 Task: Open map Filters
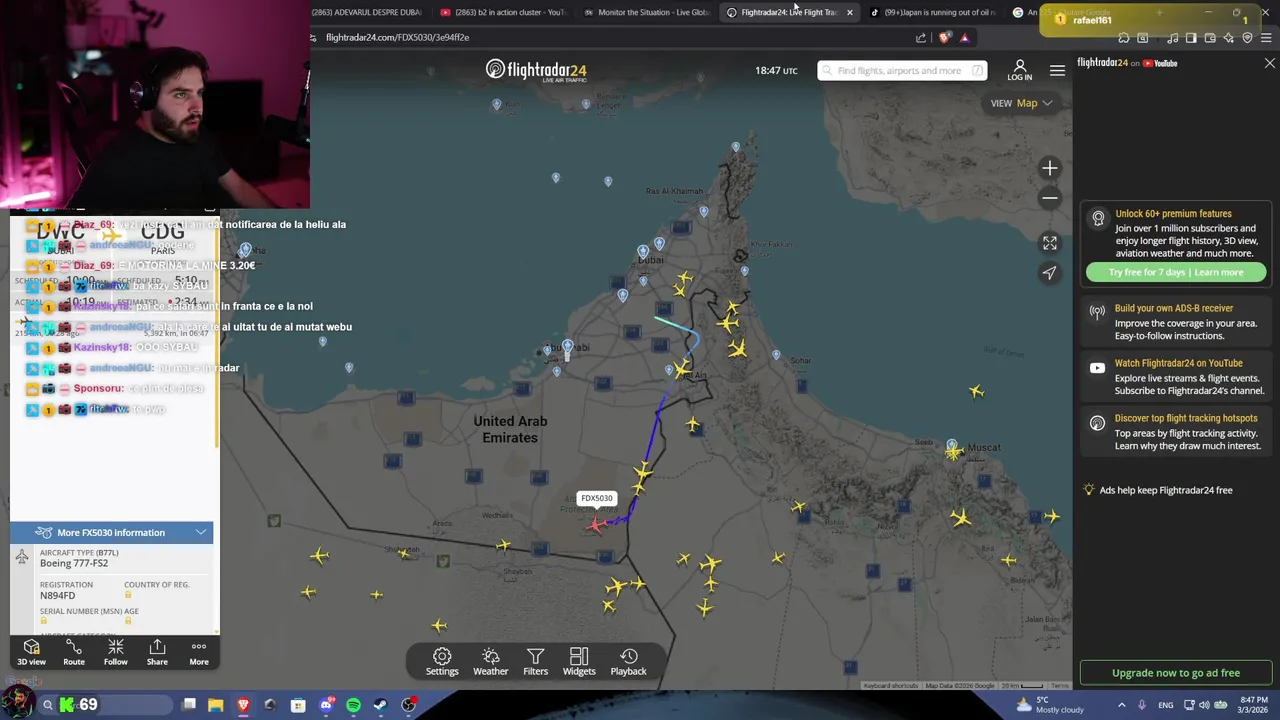[535, 662]
